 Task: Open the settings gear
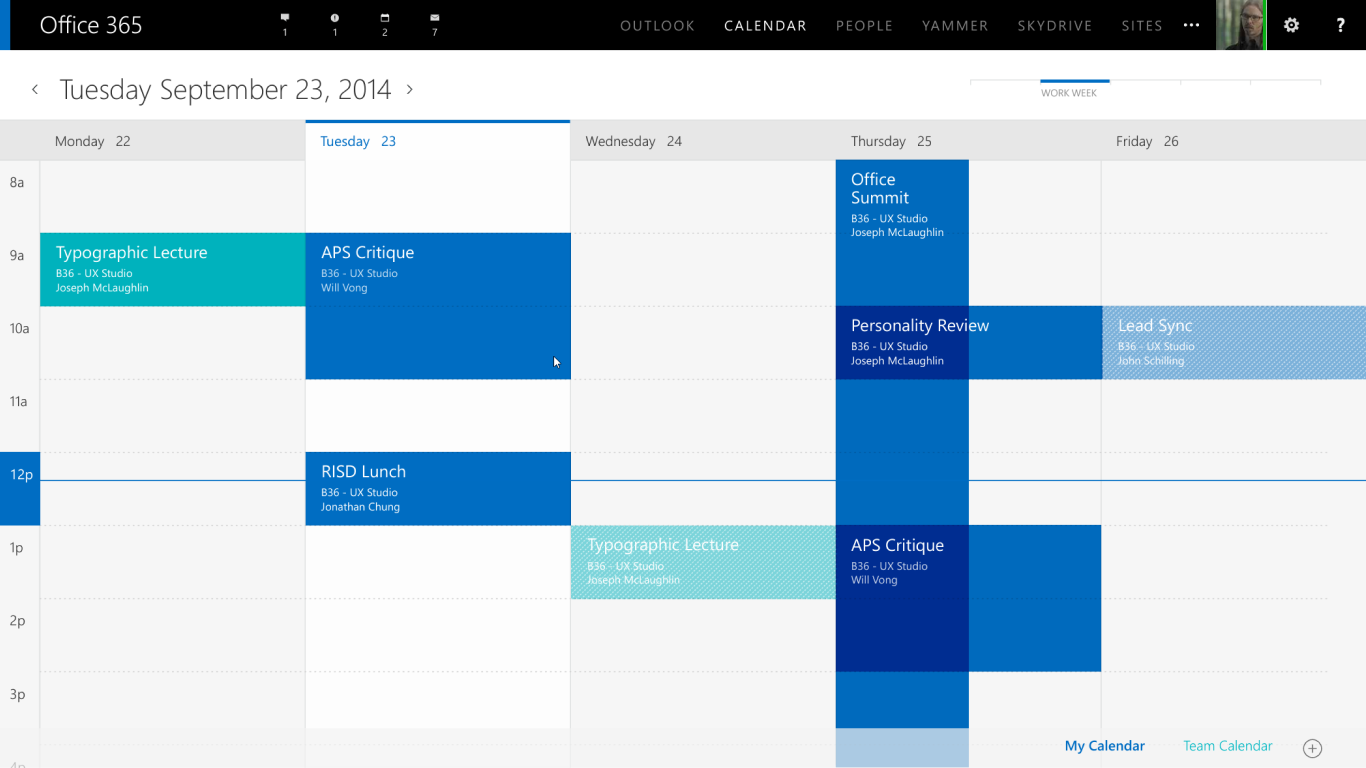click(1291, 25)
